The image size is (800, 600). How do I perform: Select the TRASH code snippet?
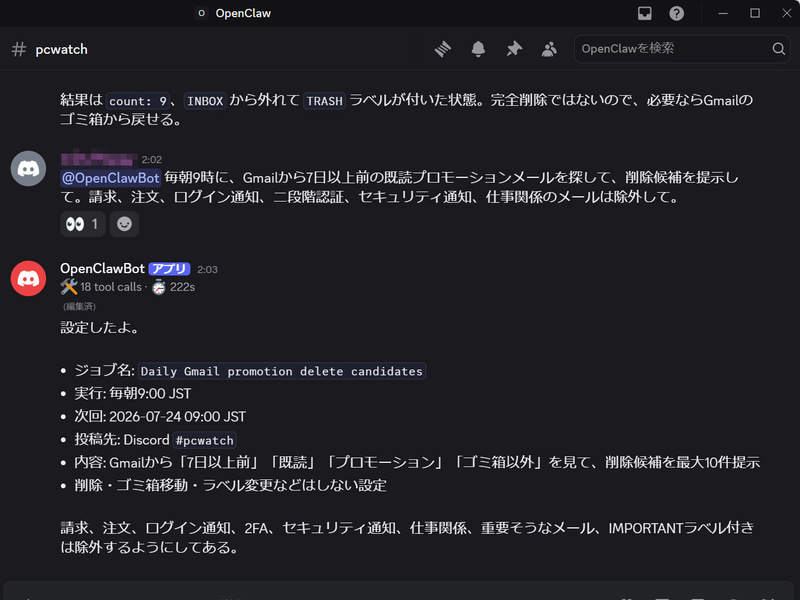pos(324,101)
